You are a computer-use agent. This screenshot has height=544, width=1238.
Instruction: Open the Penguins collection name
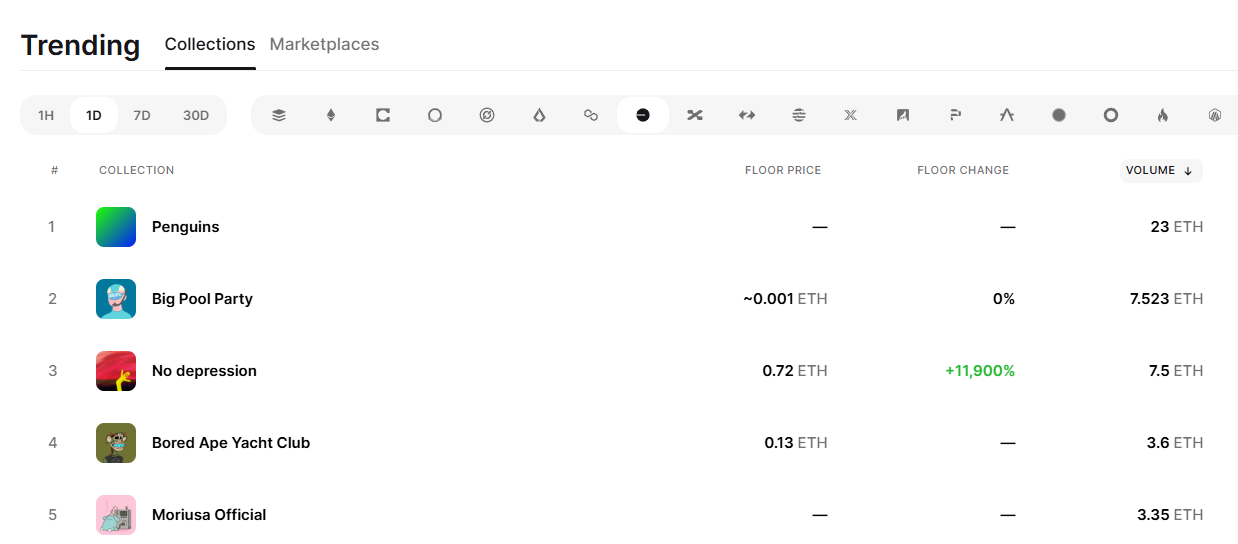(186, 227)
